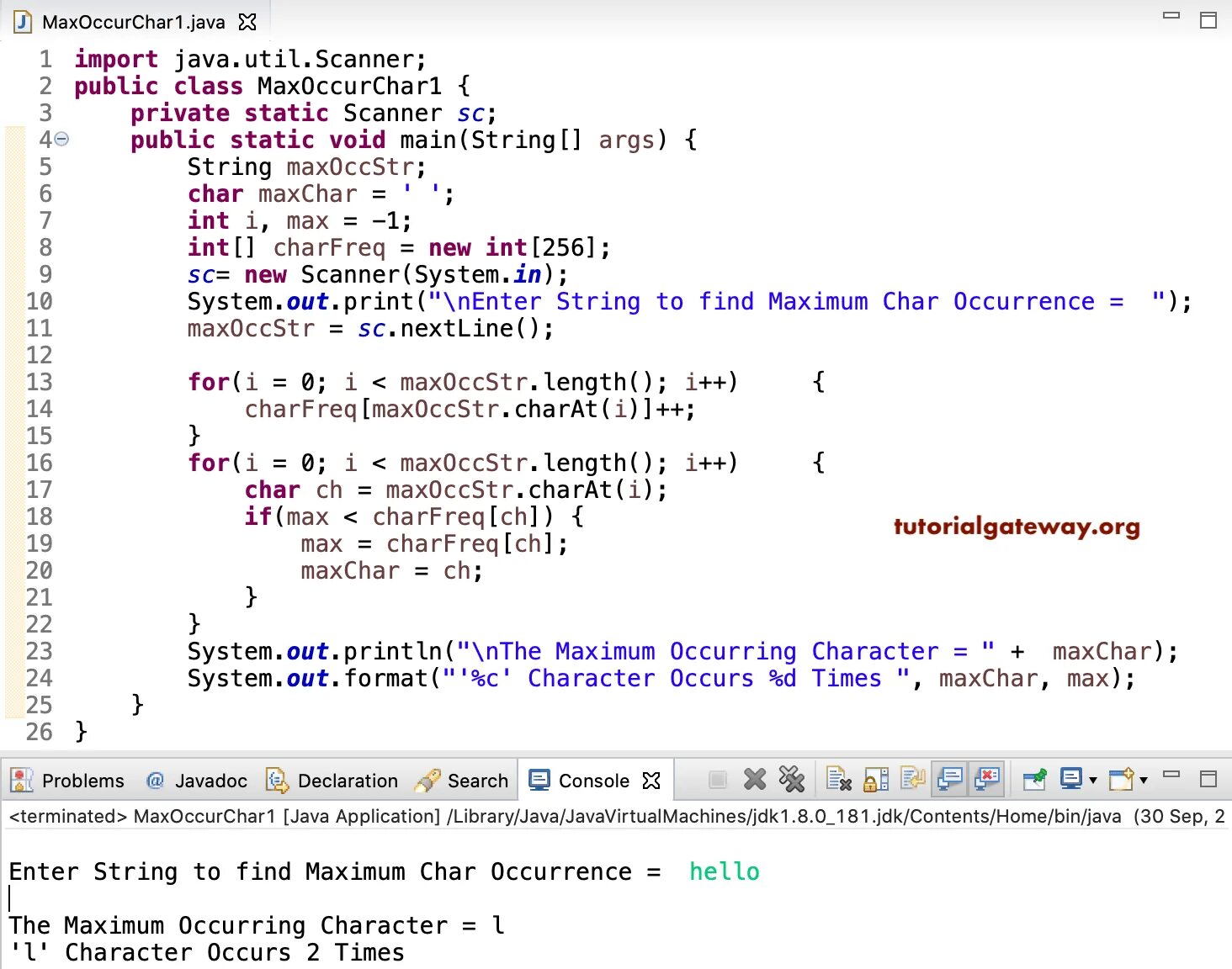Toggle Word Wrap in the console toolbar
The image size is (1232, 969).
pos(913,780)
